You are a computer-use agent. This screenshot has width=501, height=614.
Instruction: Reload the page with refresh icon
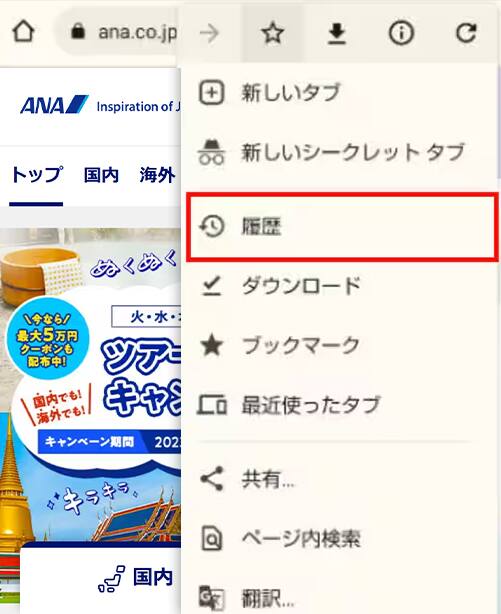(466, 33)
